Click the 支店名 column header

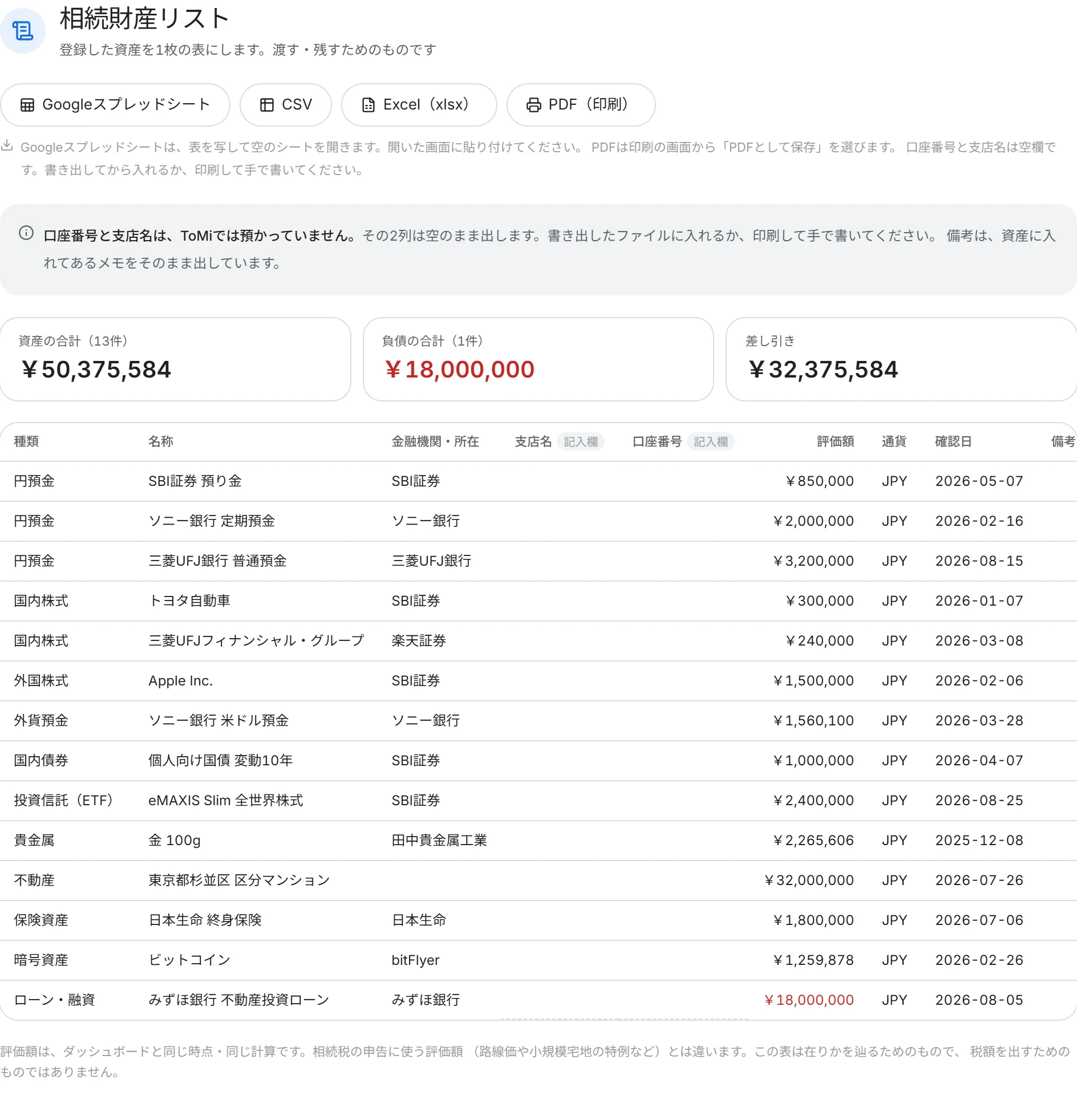pyautogui.click(x=533, y=442)
